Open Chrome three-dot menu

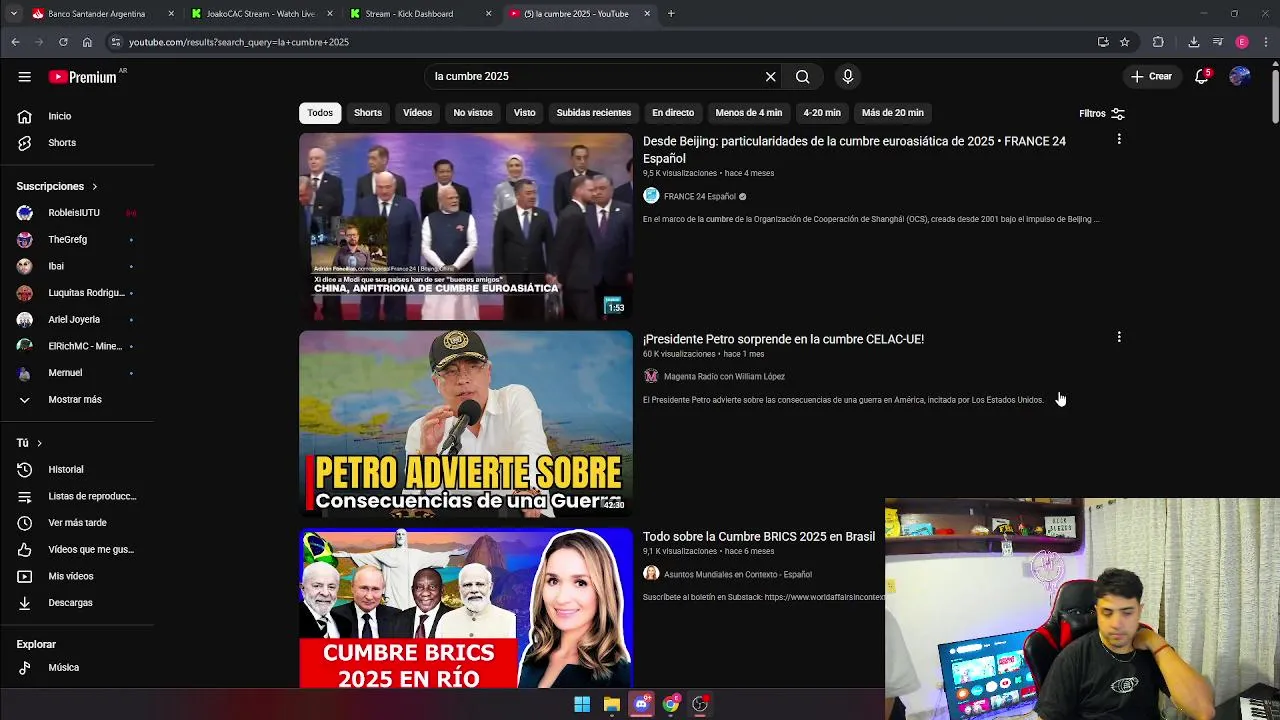(x=1266, y=42)
